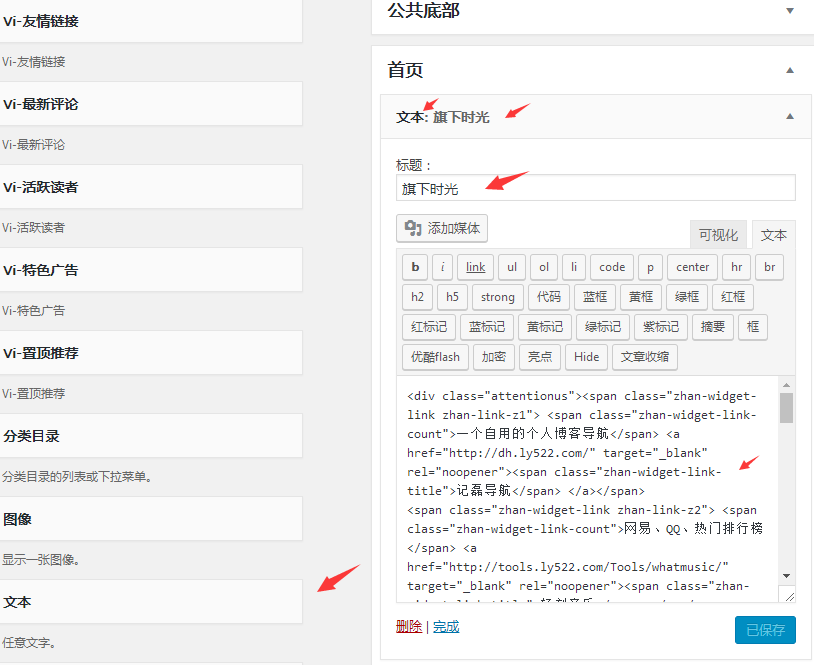Insert a hyperlink via the link button
Screen dimensions: 814x665
pyautogui.click(x=475, y=267)
